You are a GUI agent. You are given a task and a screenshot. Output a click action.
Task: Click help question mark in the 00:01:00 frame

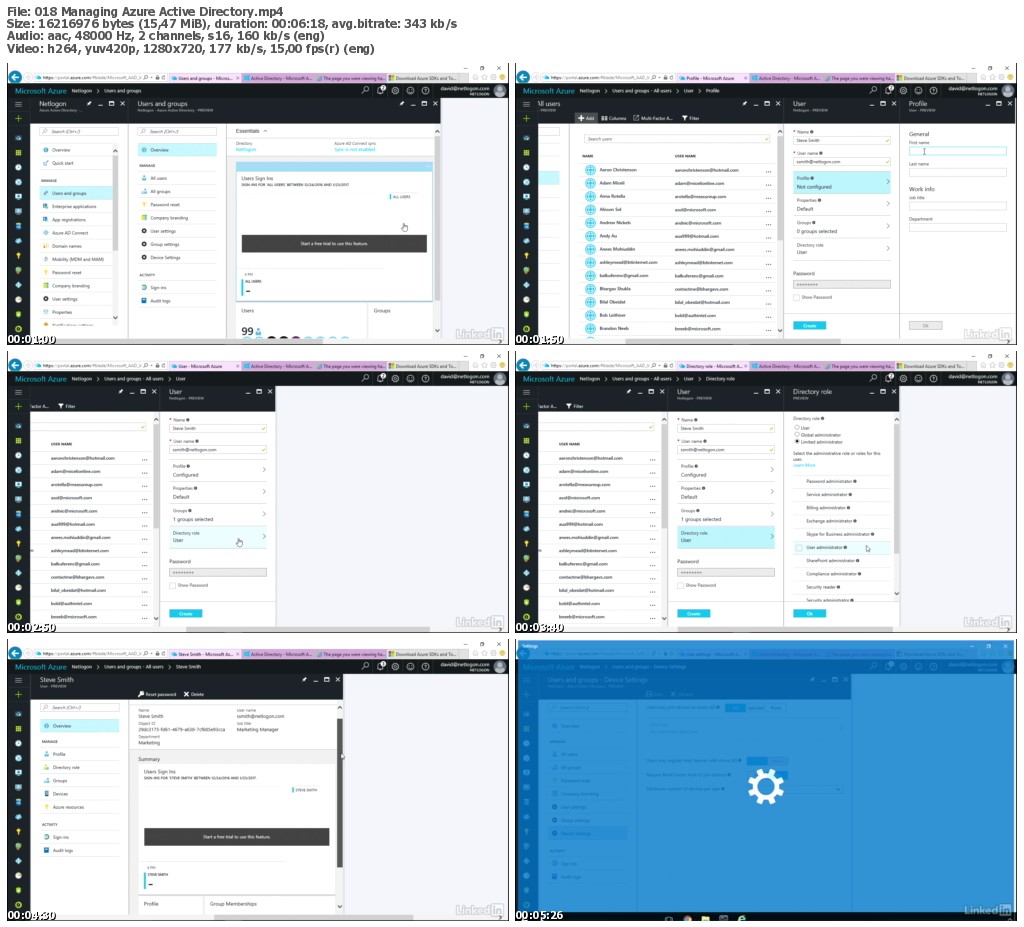(425, 90)
